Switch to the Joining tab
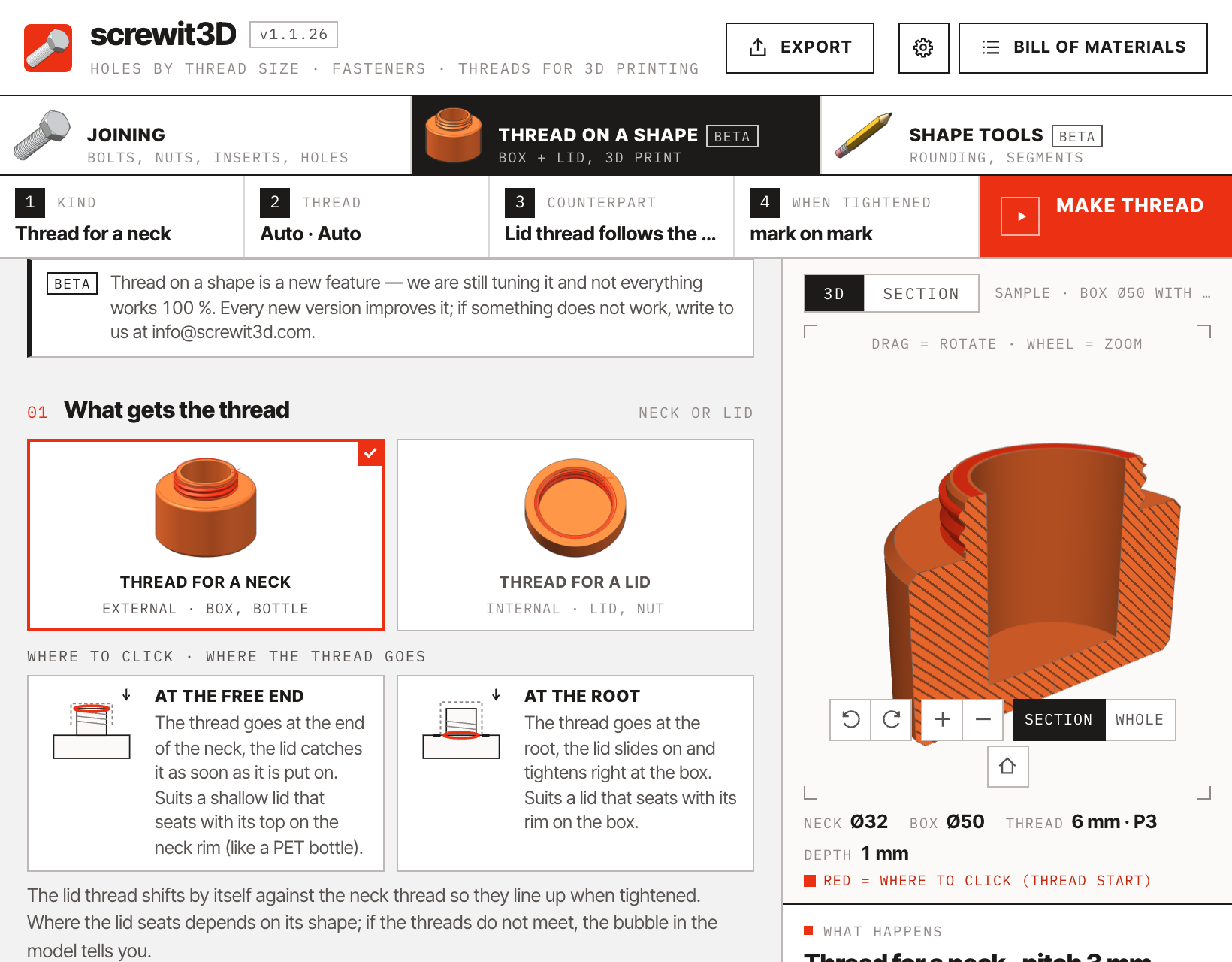Image resolution: width=1232 pixels, height=962 pixels. 206,136
